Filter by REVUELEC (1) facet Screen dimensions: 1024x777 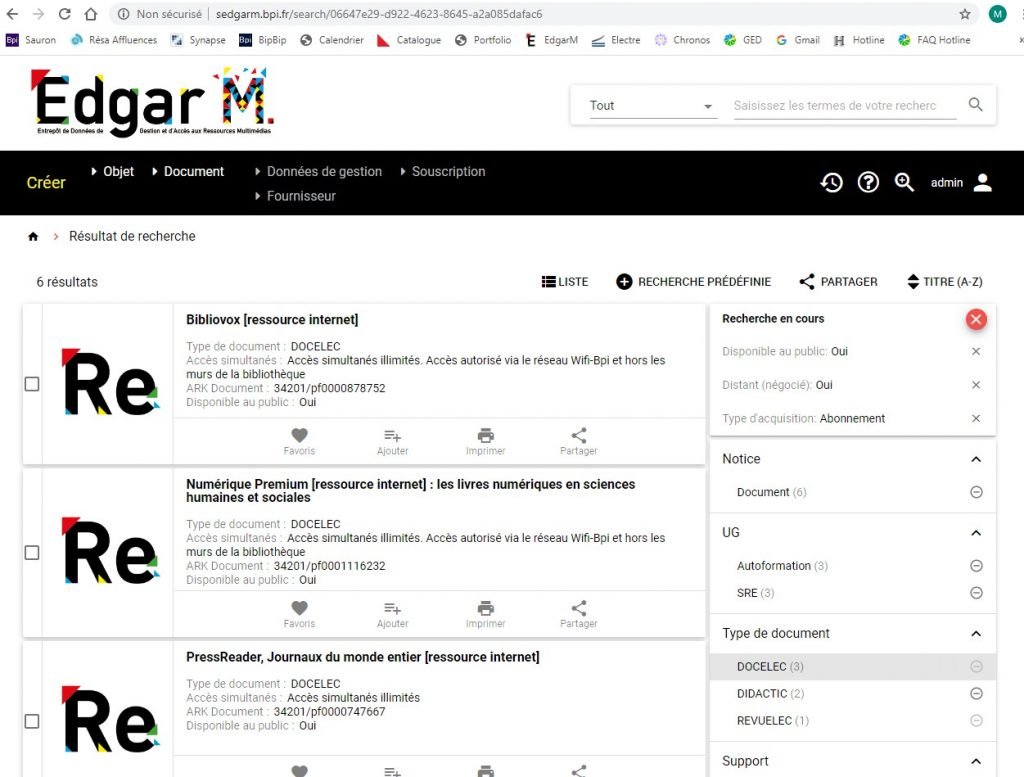coord(773,721)
